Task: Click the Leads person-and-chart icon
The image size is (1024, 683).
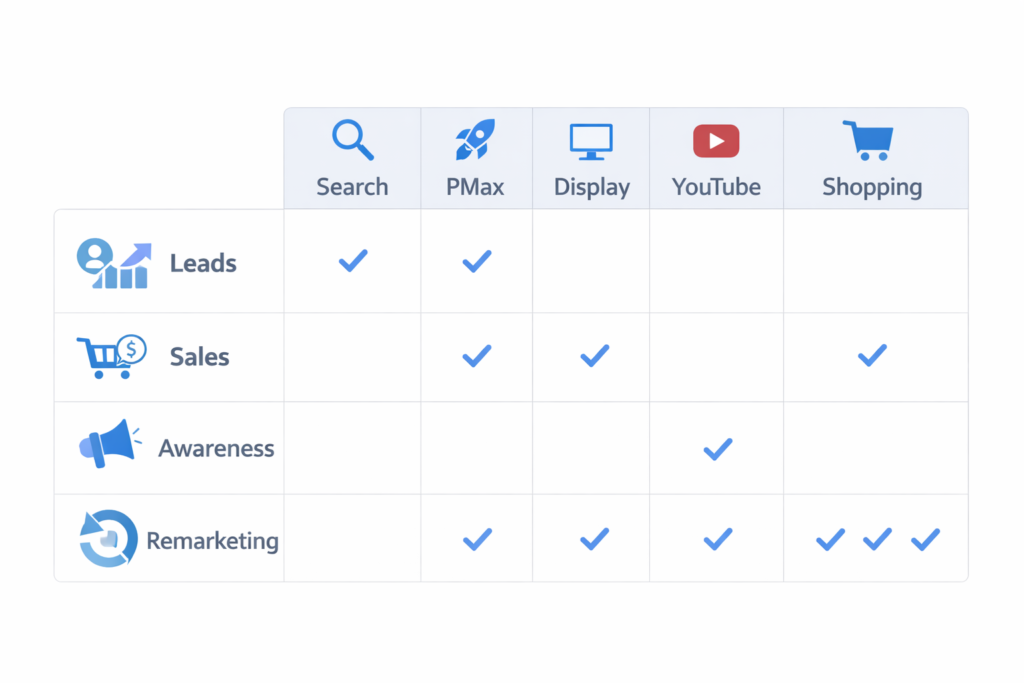Action: [114, 264]
